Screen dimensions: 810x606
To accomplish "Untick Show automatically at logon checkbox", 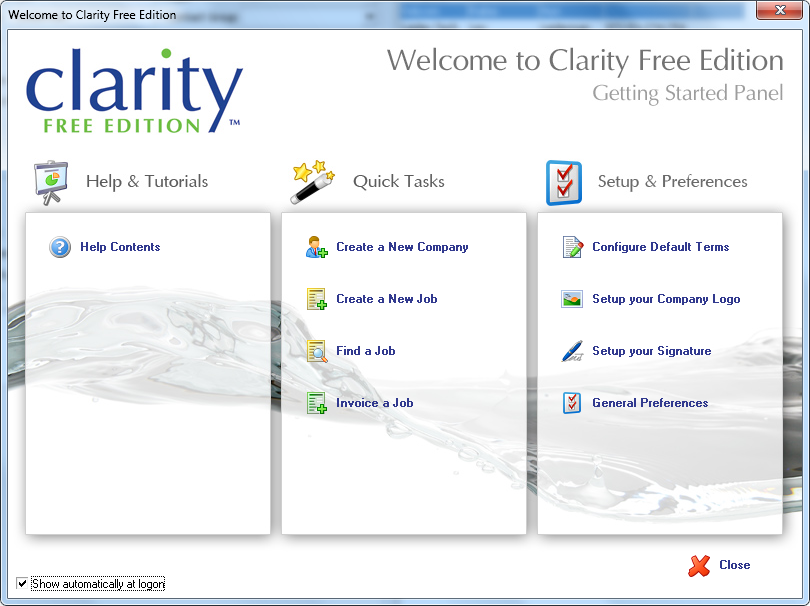I will click(x=22, y=583).
